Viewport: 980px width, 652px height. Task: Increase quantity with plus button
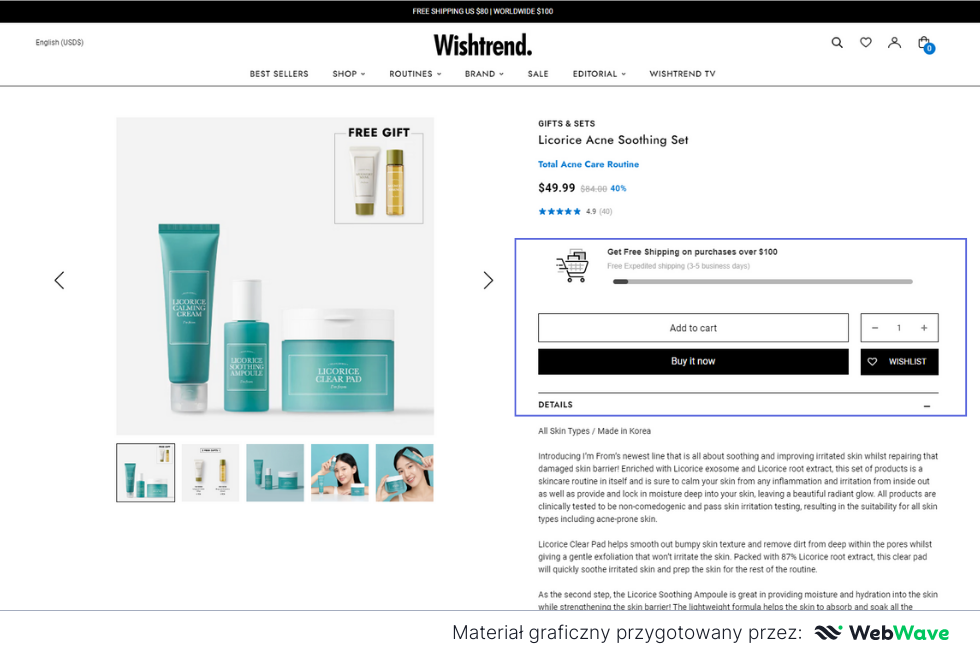coord(924,328)
